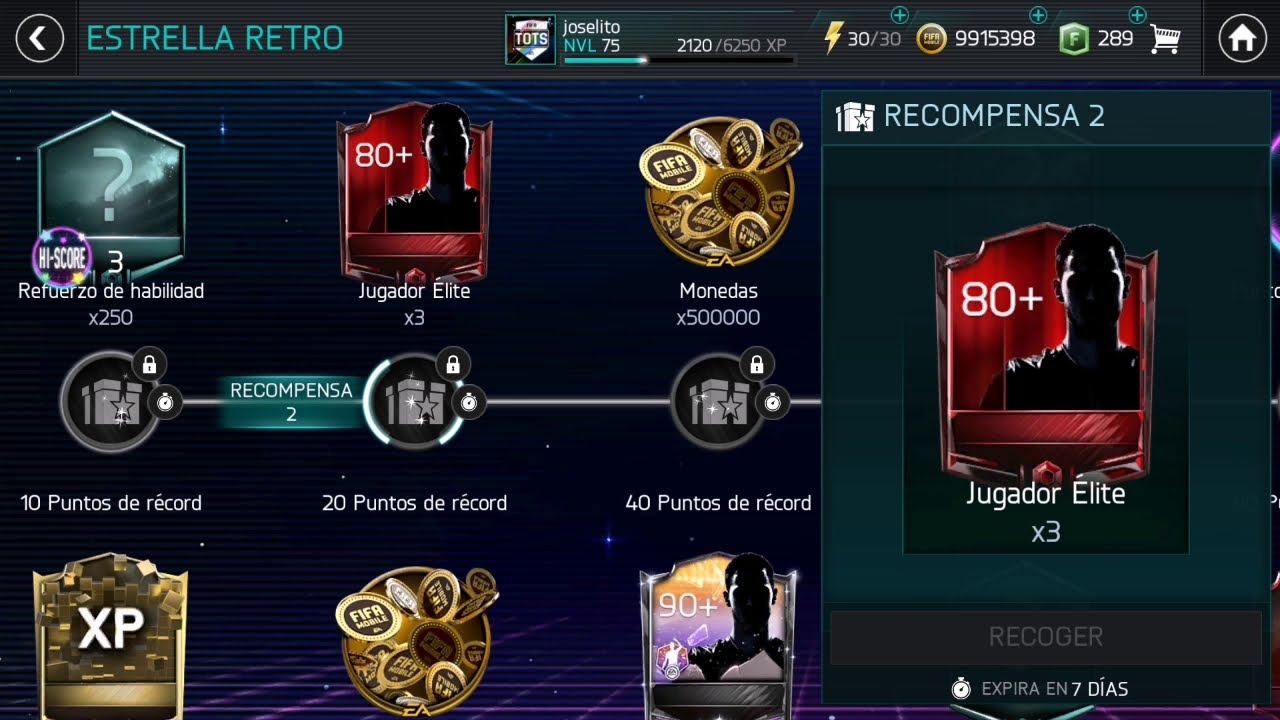Add FIFA points with plus icon
The height and width of the screenshot is (720, 1280).
coord(1137,14)
